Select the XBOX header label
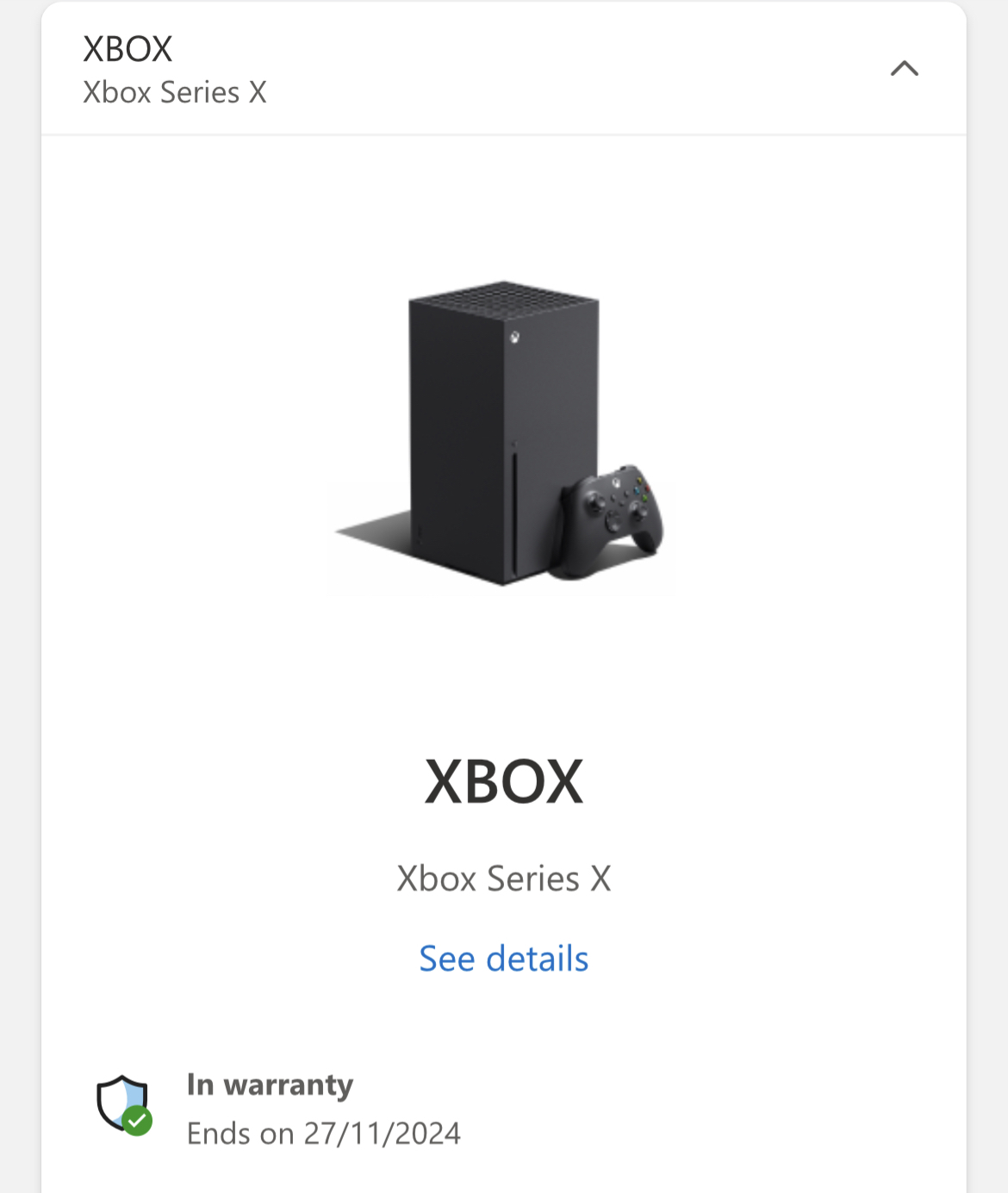Viewport: 1008px width, 1193px height. point(126,48)
